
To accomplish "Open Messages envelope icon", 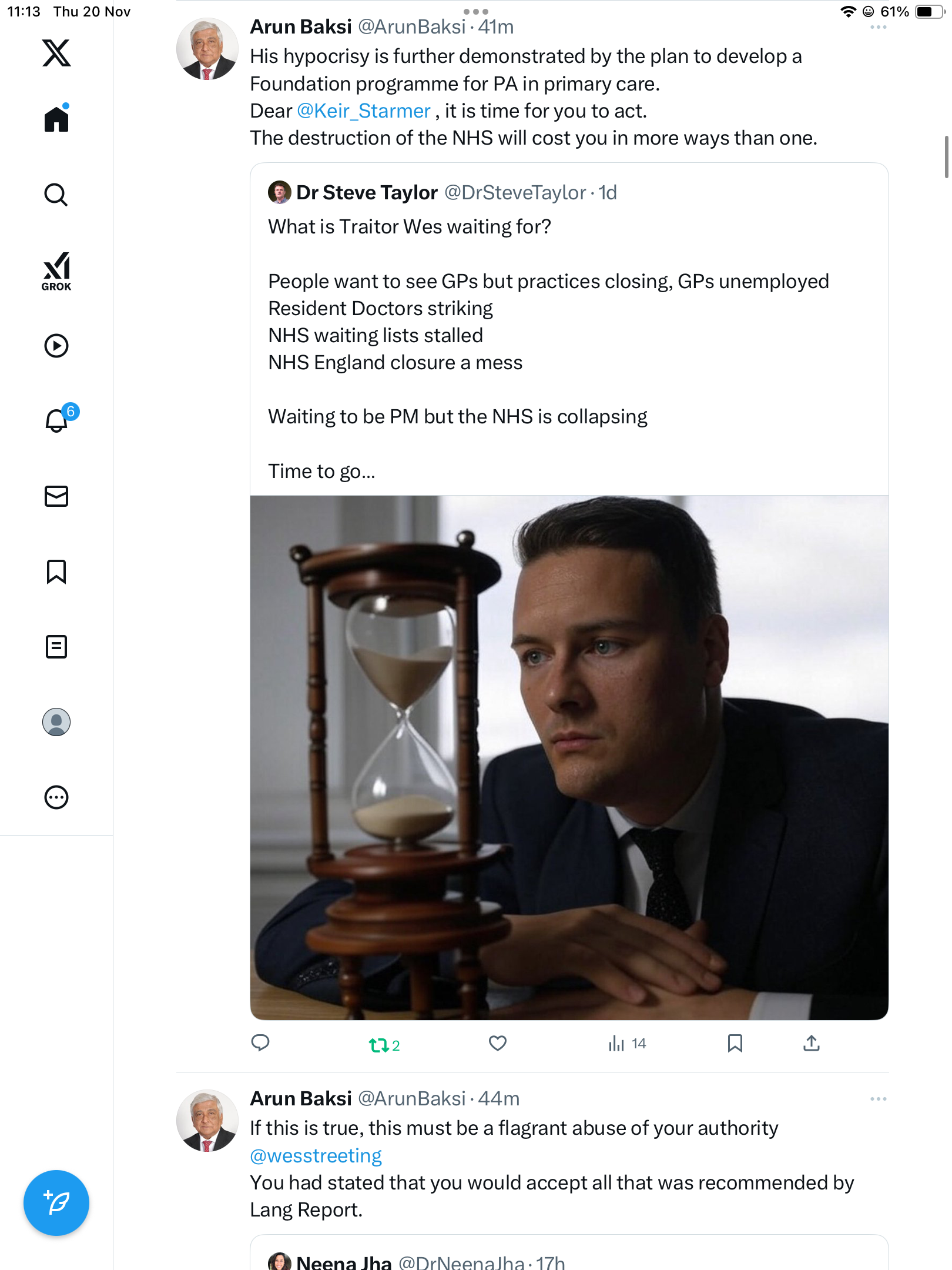I will (x=56, y=496).
